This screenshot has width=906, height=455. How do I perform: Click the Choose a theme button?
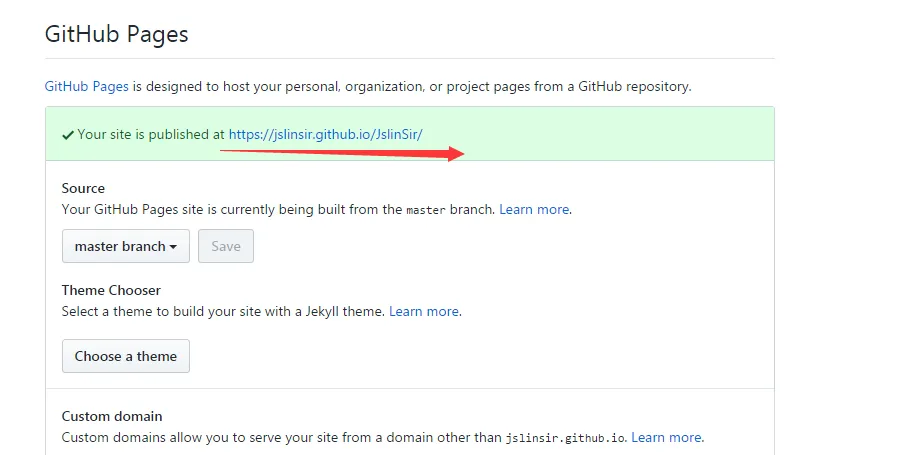coord(126,356)
